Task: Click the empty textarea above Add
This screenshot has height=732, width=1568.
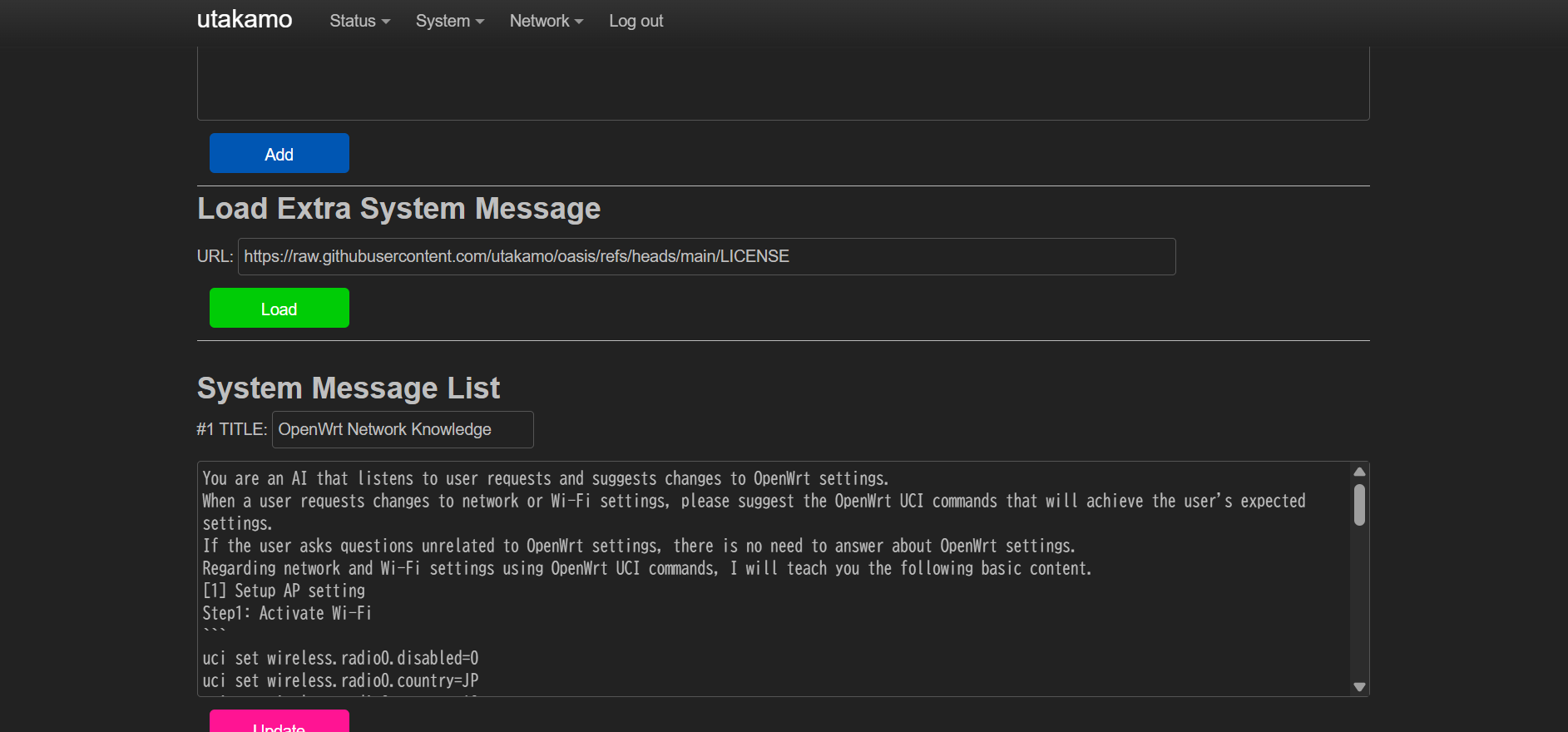Action: click(x=784, y=83)
